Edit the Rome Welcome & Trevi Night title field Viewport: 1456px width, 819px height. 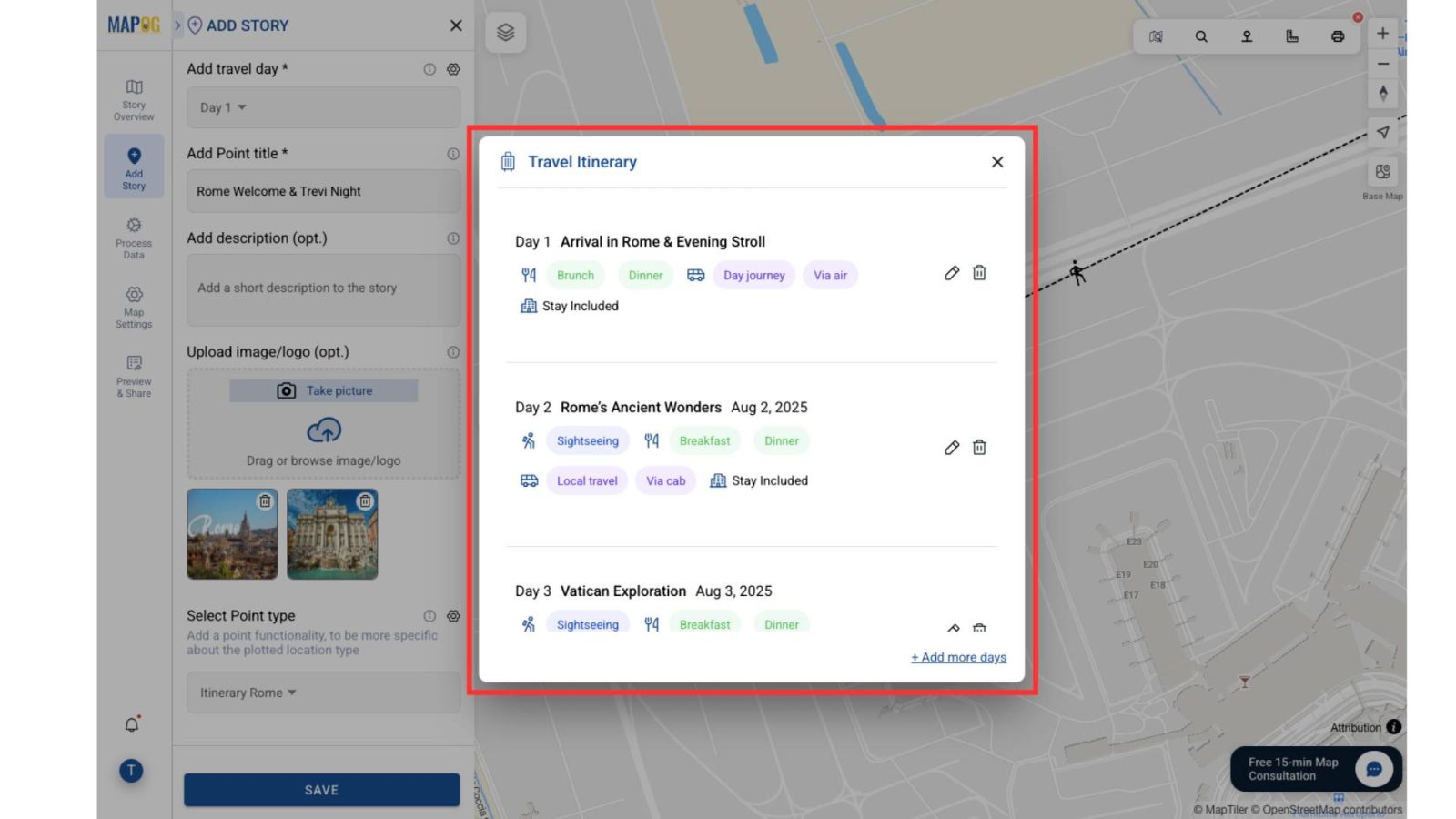[323, 191]
